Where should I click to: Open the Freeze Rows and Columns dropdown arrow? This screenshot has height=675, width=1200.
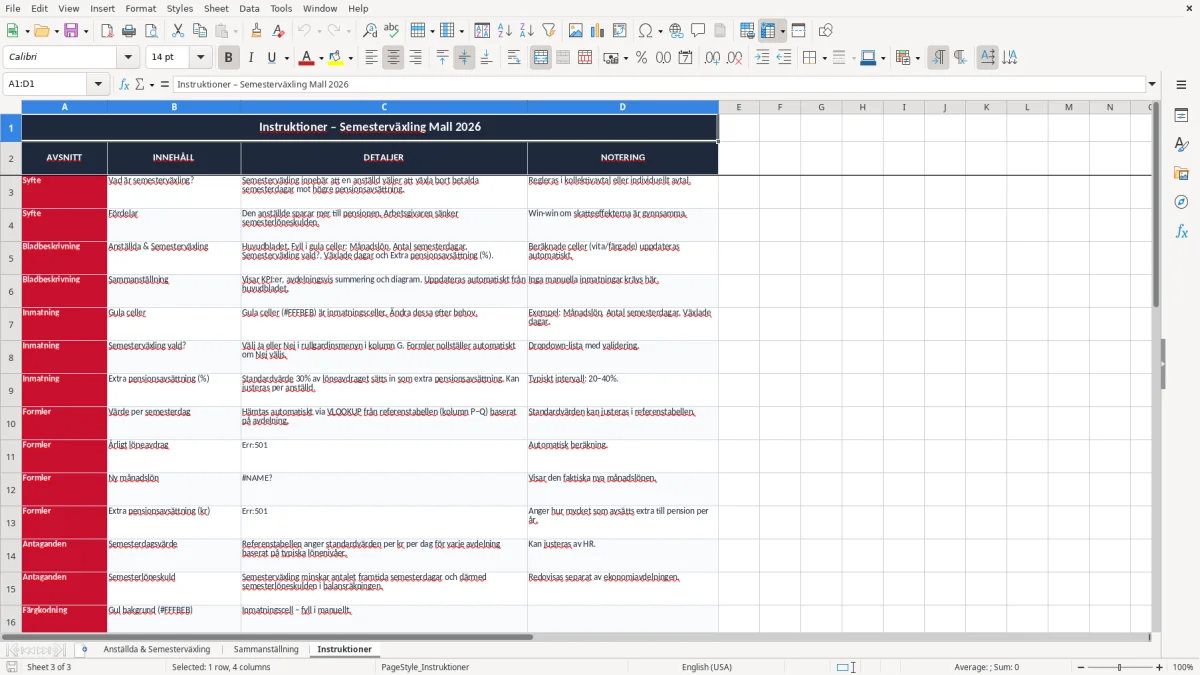[782, 31]
